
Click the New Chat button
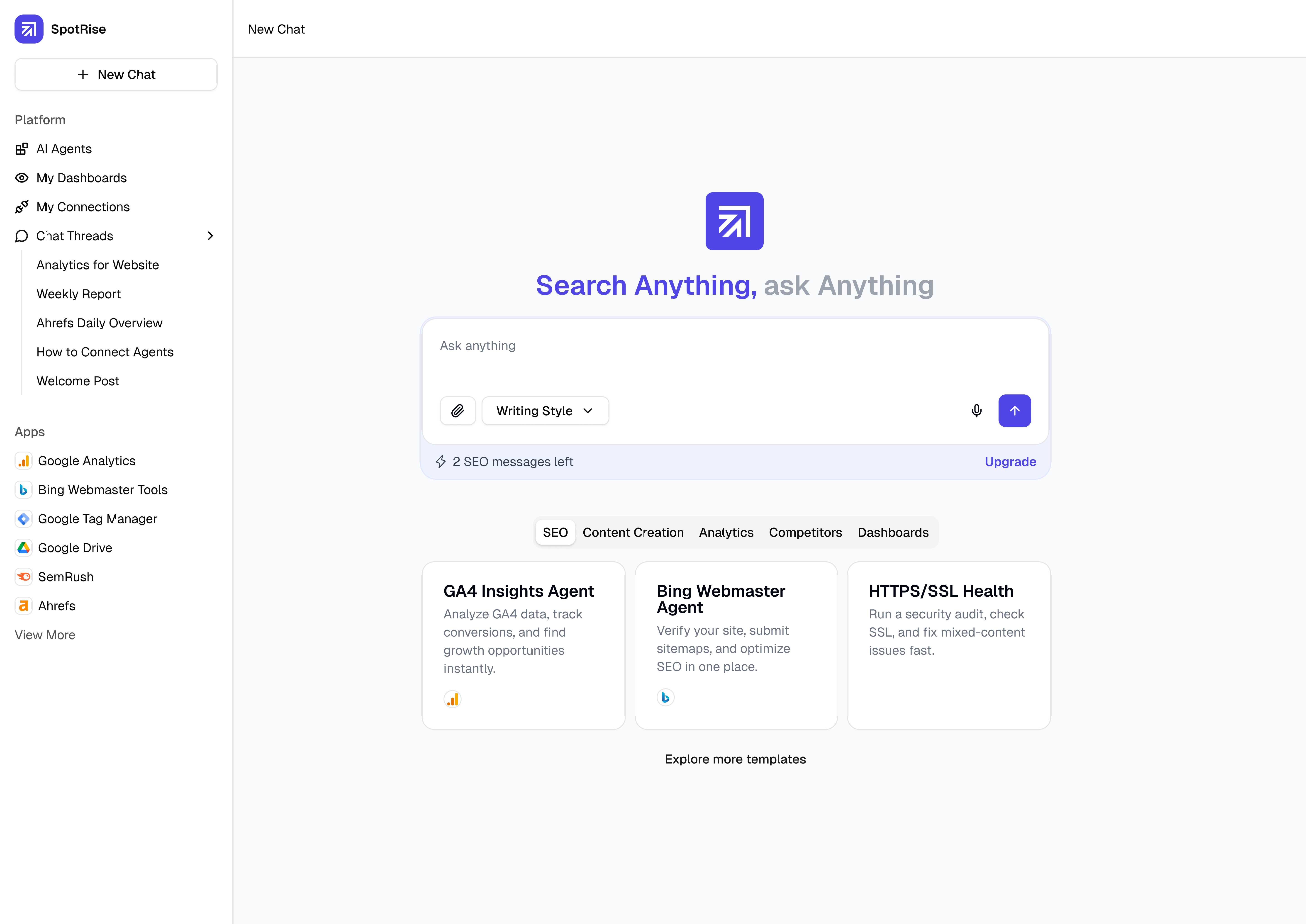(116, 75)
